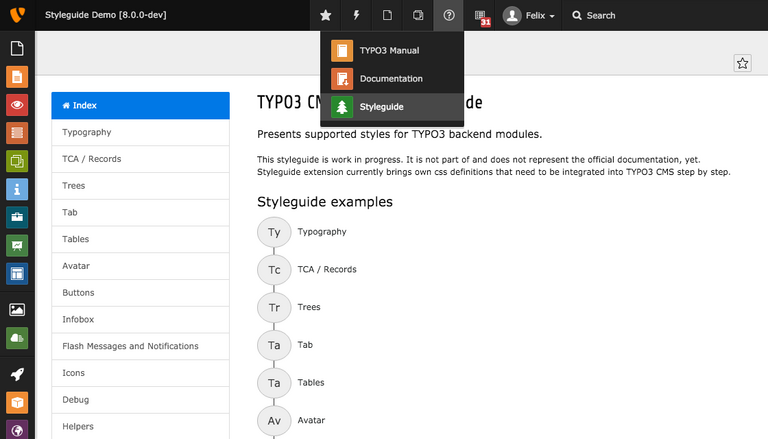Open the flush caches lightning icon

click(x=356, y=15)
